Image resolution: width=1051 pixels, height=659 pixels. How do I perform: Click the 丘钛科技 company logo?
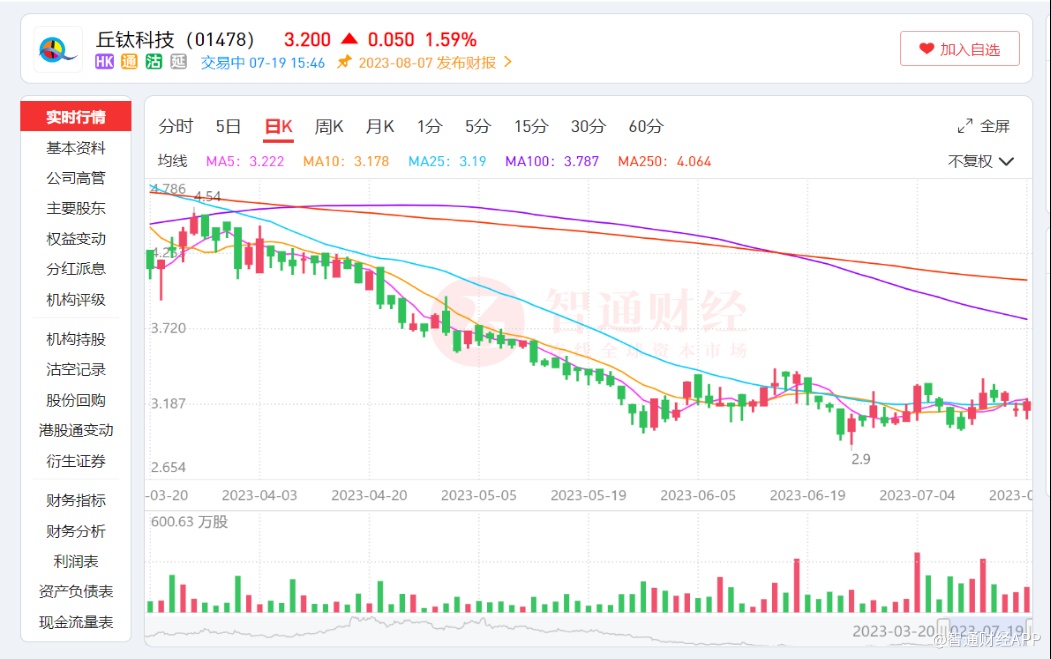pos(58,49)
